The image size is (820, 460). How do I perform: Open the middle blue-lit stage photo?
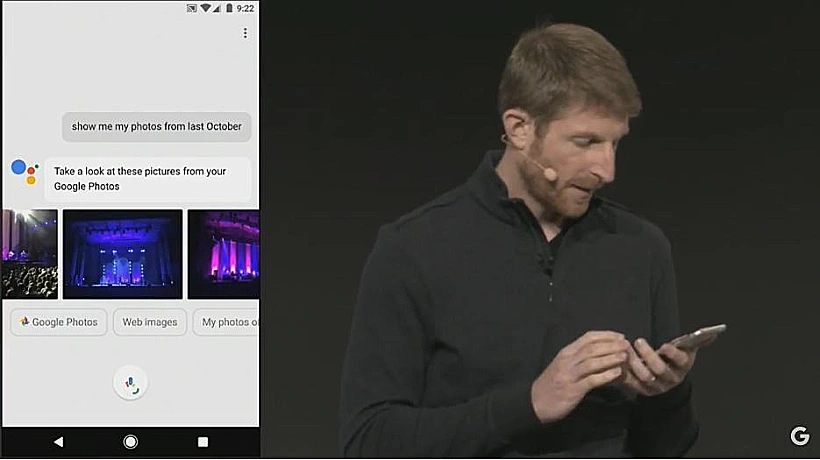[122, 254]
